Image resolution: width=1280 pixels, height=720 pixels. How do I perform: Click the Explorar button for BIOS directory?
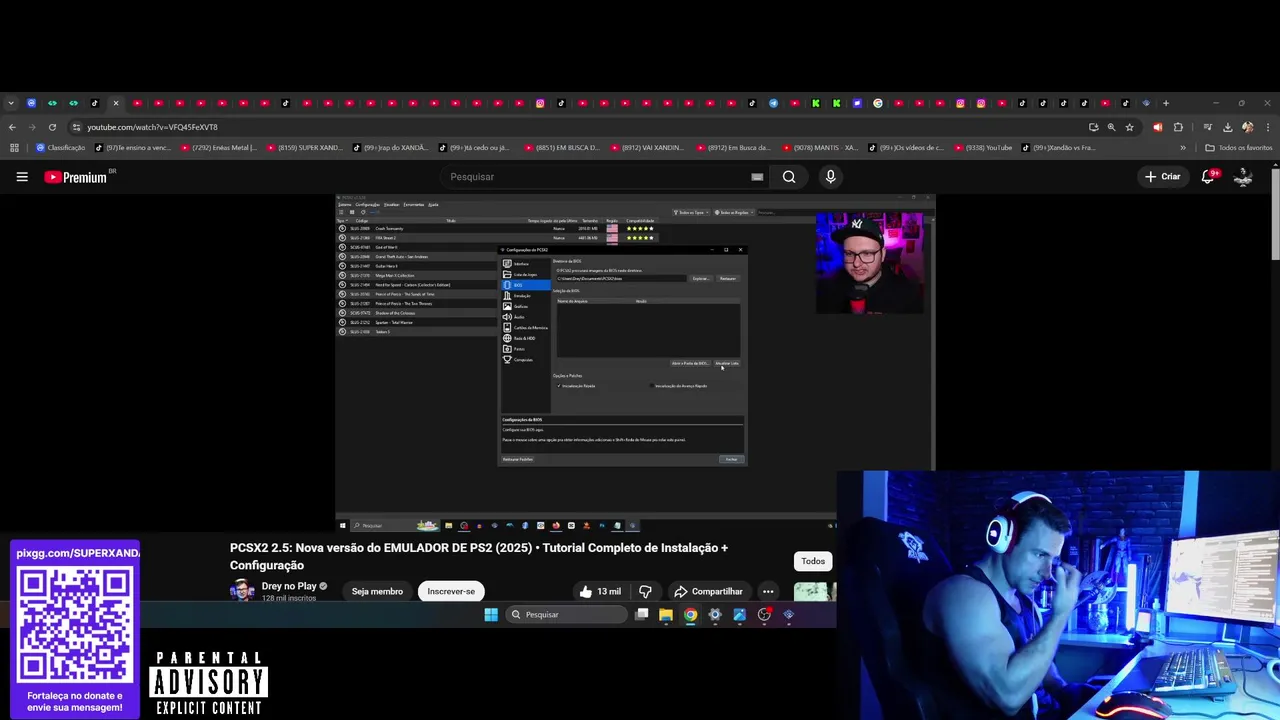[x=700, y=278]
